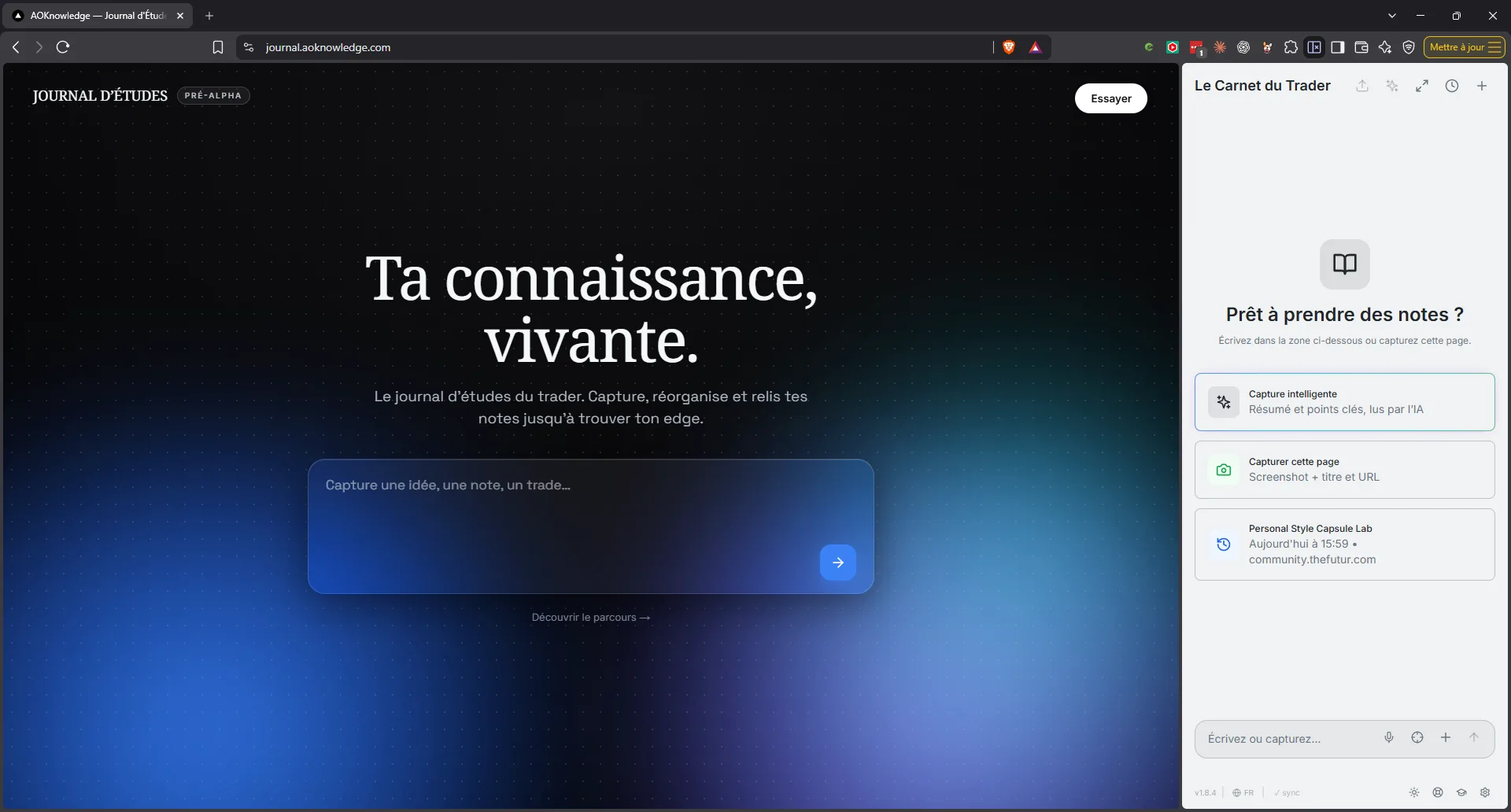Open Brave Shields lion icon
This screenshot has height=812, width=1511.
pos(1009,47)
